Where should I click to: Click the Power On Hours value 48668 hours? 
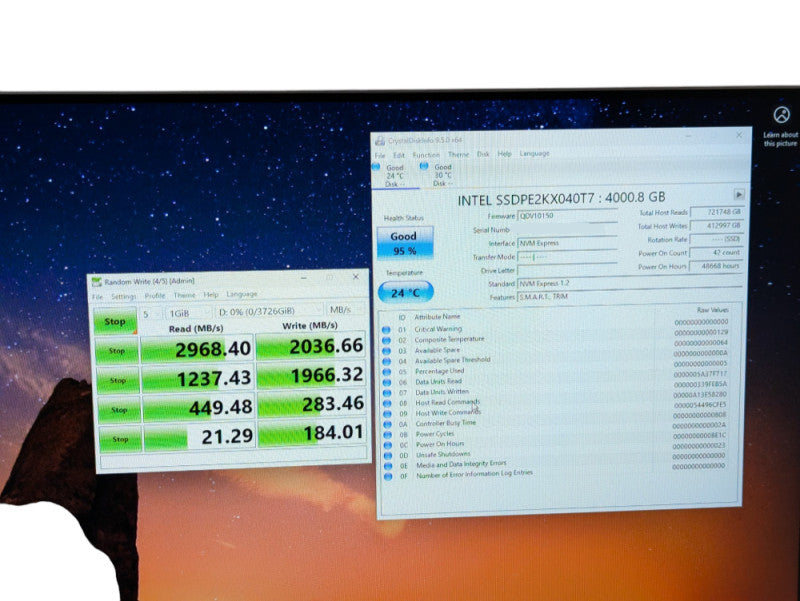point(716,266)
